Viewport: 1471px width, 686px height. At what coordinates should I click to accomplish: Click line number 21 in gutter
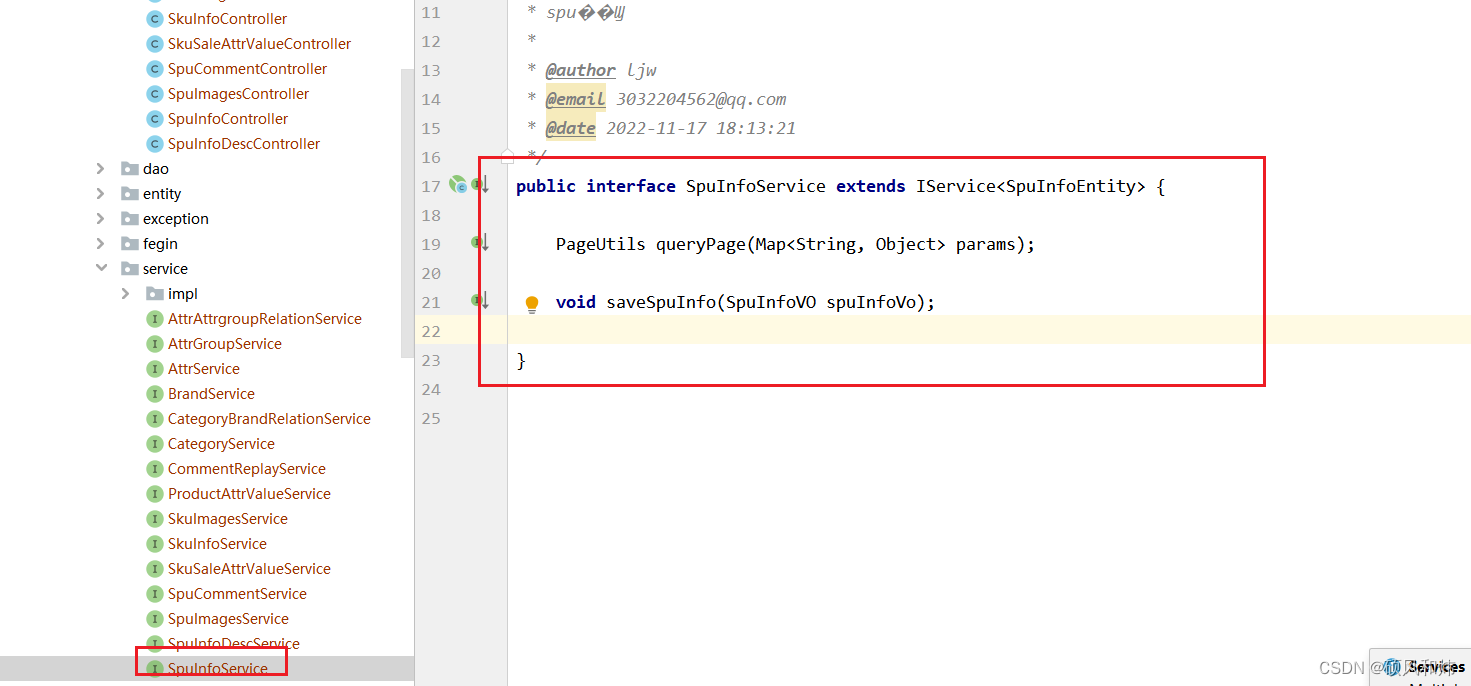click(x=431, y=302)
